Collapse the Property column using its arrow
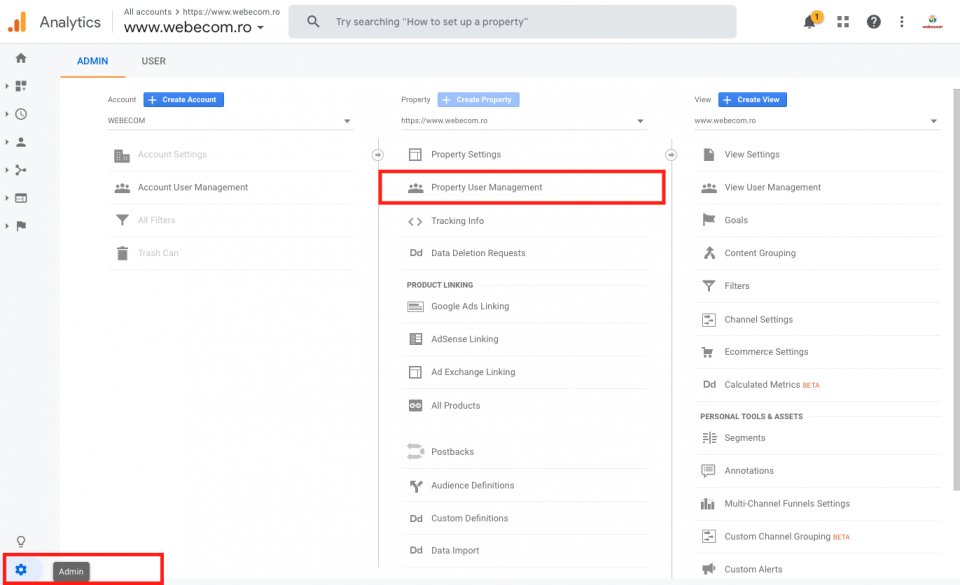The height and width of the screenshot is (585, 960). pos(378,155)
